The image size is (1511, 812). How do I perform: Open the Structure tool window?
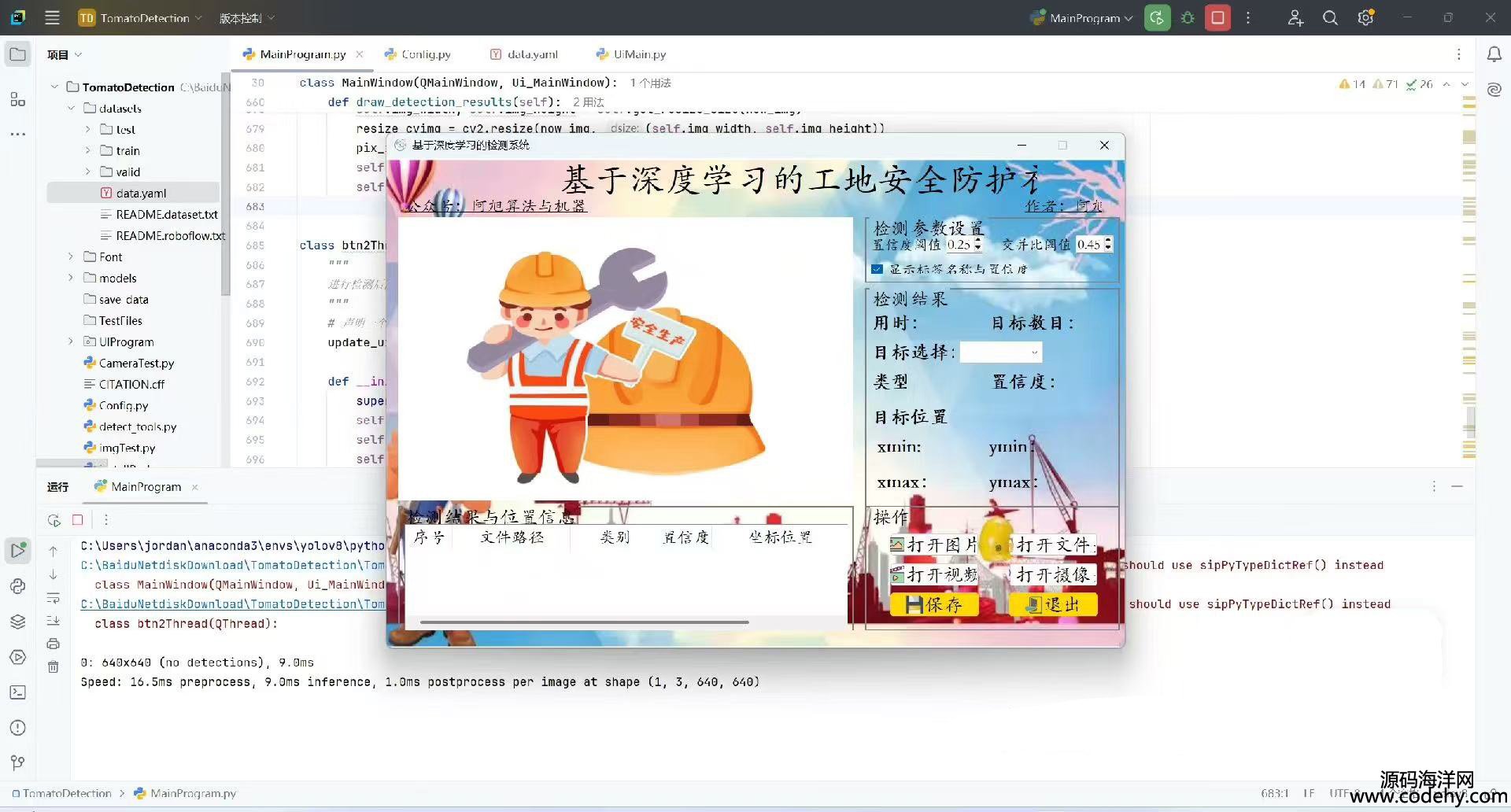point(17,99)
